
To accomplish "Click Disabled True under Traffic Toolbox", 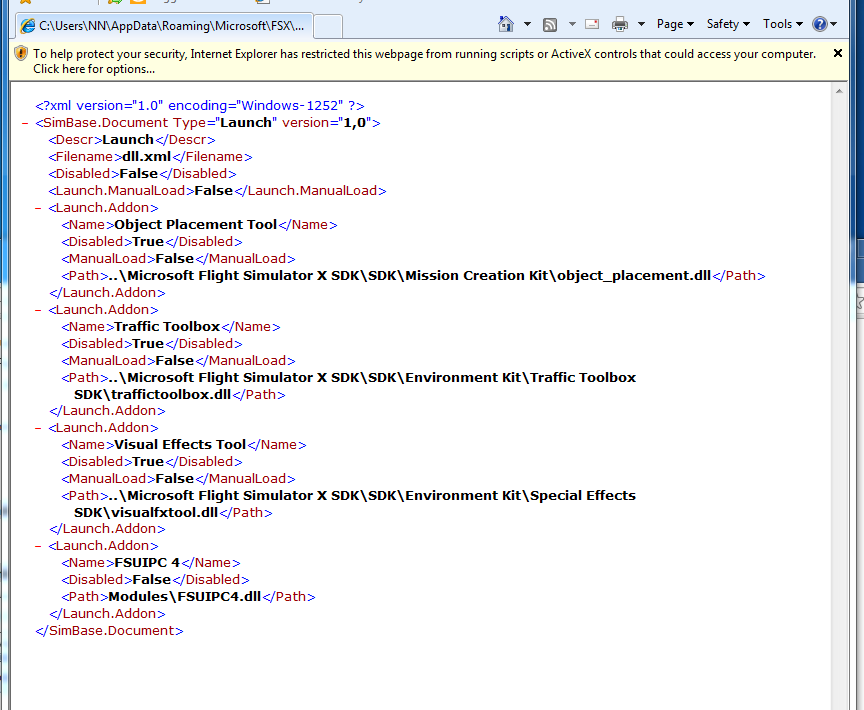I will point(152,344).
